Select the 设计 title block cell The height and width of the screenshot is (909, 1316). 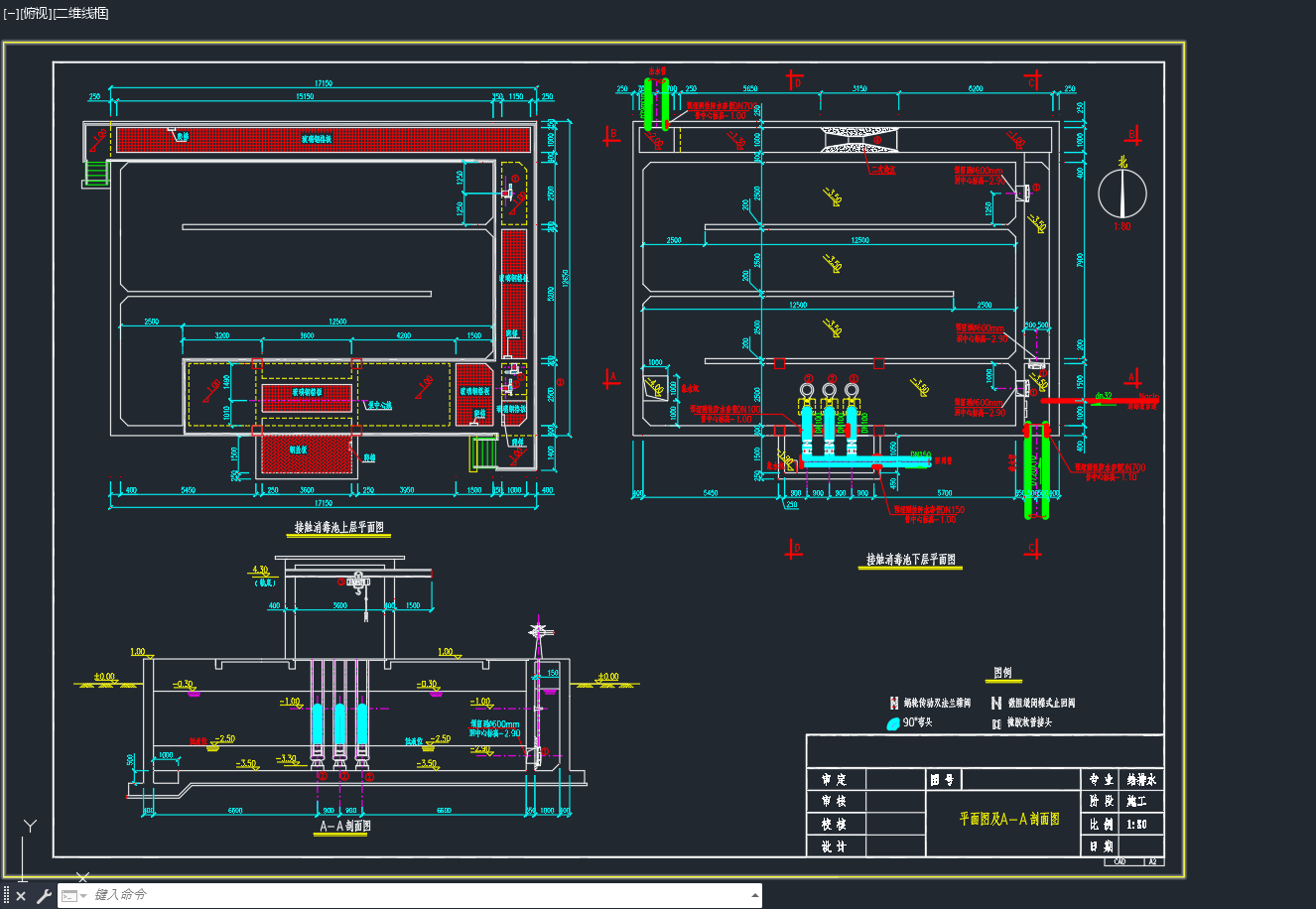pos(835,847)
